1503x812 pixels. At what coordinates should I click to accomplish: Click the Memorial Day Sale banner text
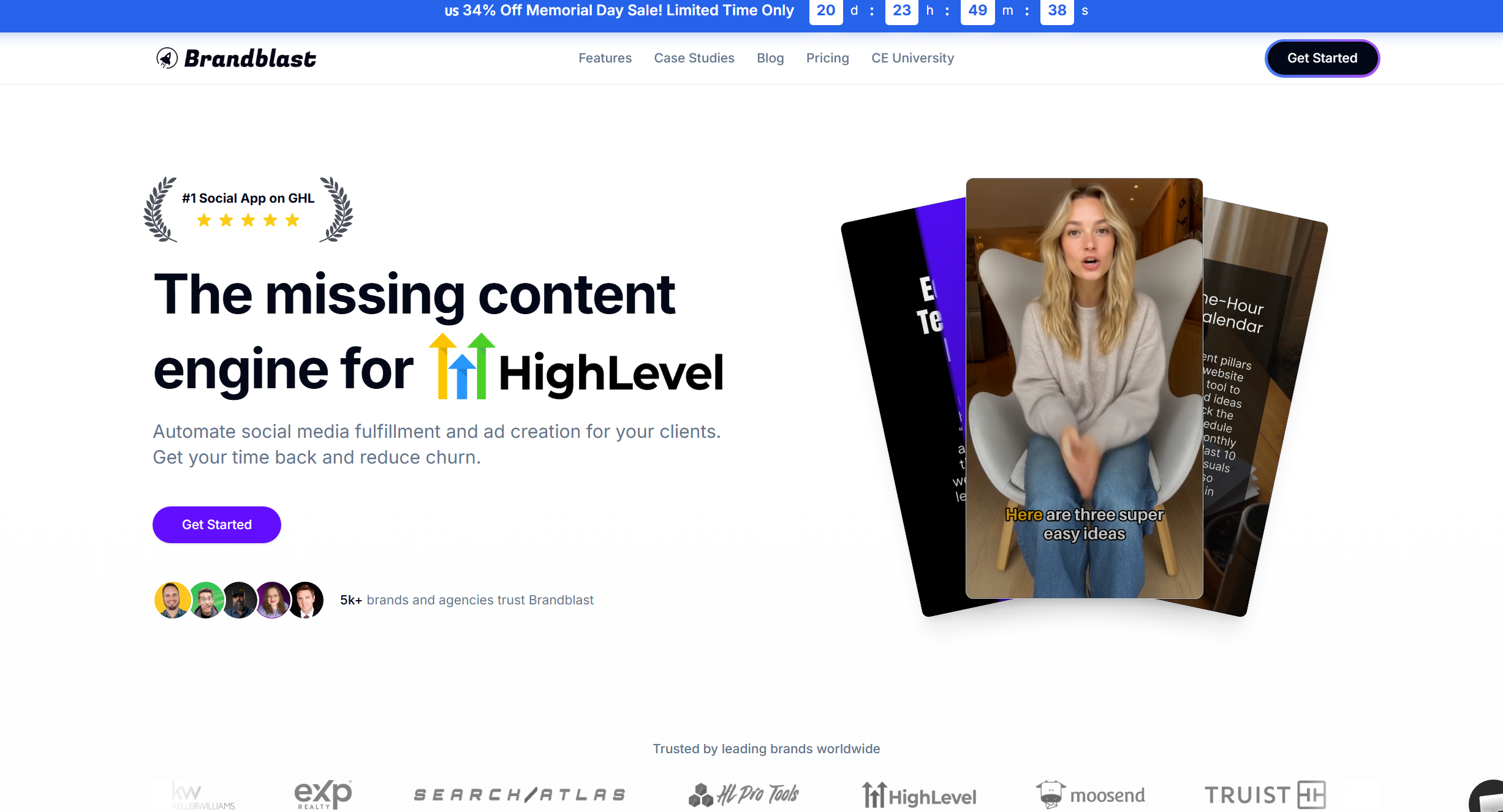tap(619, 10)
